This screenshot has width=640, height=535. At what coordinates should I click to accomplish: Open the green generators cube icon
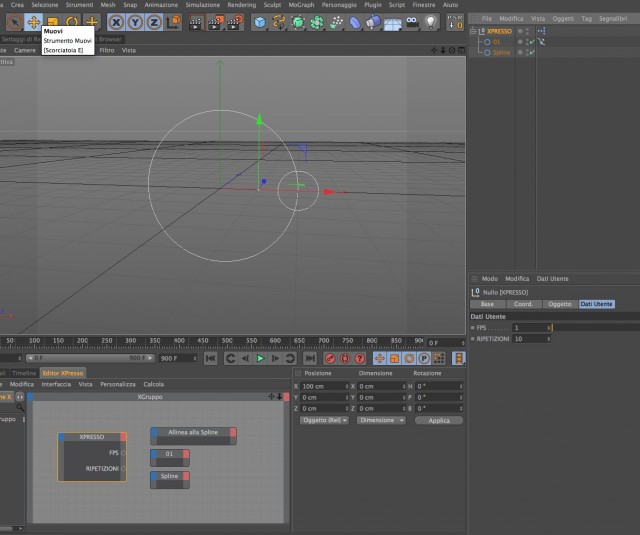pos(298,22)
